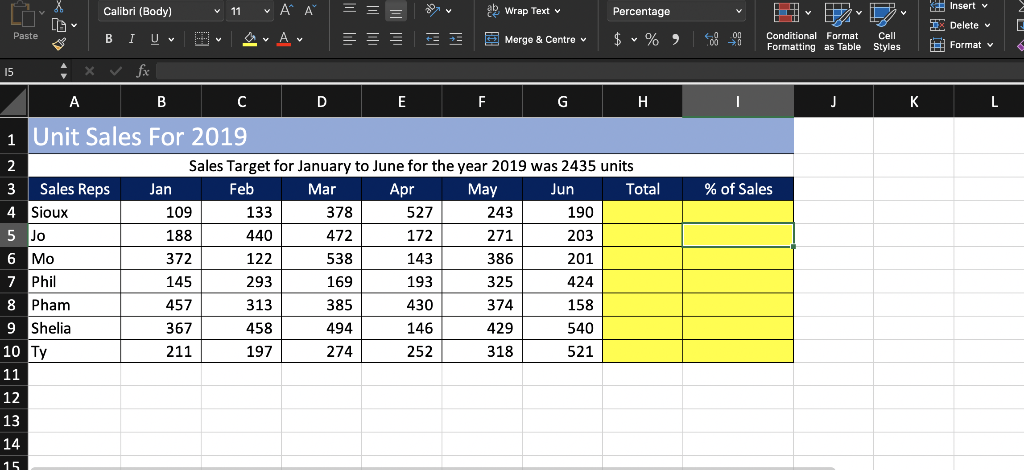Select the '% of Sales' header cell
Image resolution: width=1024 pixels, height=470 pixels.
738,189
